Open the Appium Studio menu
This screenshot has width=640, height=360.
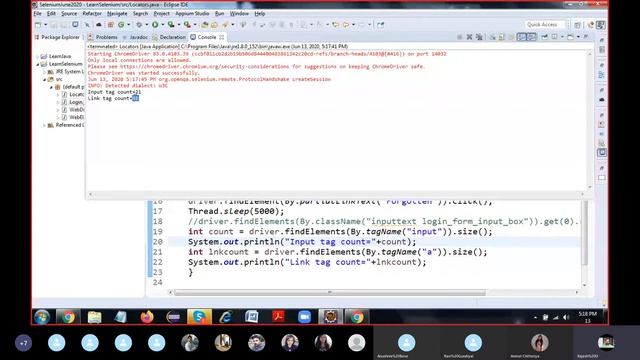tap(192, 13)
